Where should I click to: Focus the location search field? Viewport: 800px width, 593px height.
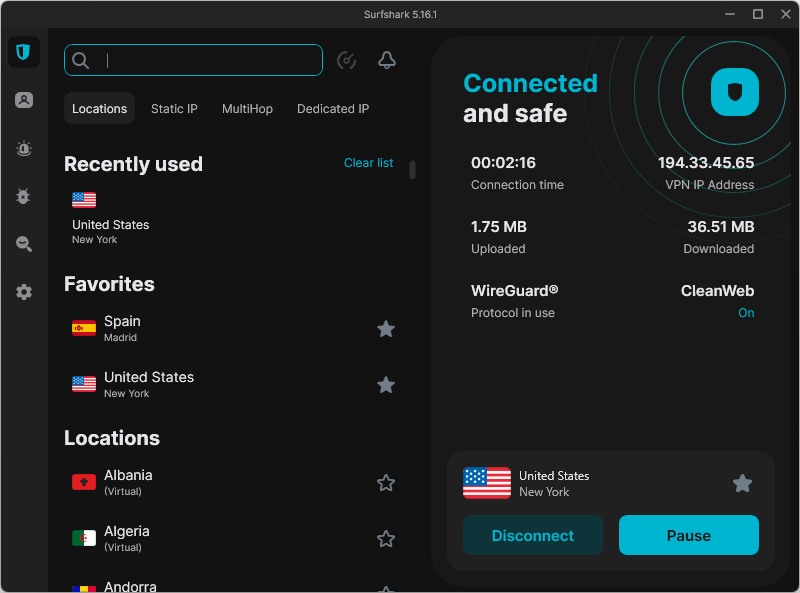193,60
